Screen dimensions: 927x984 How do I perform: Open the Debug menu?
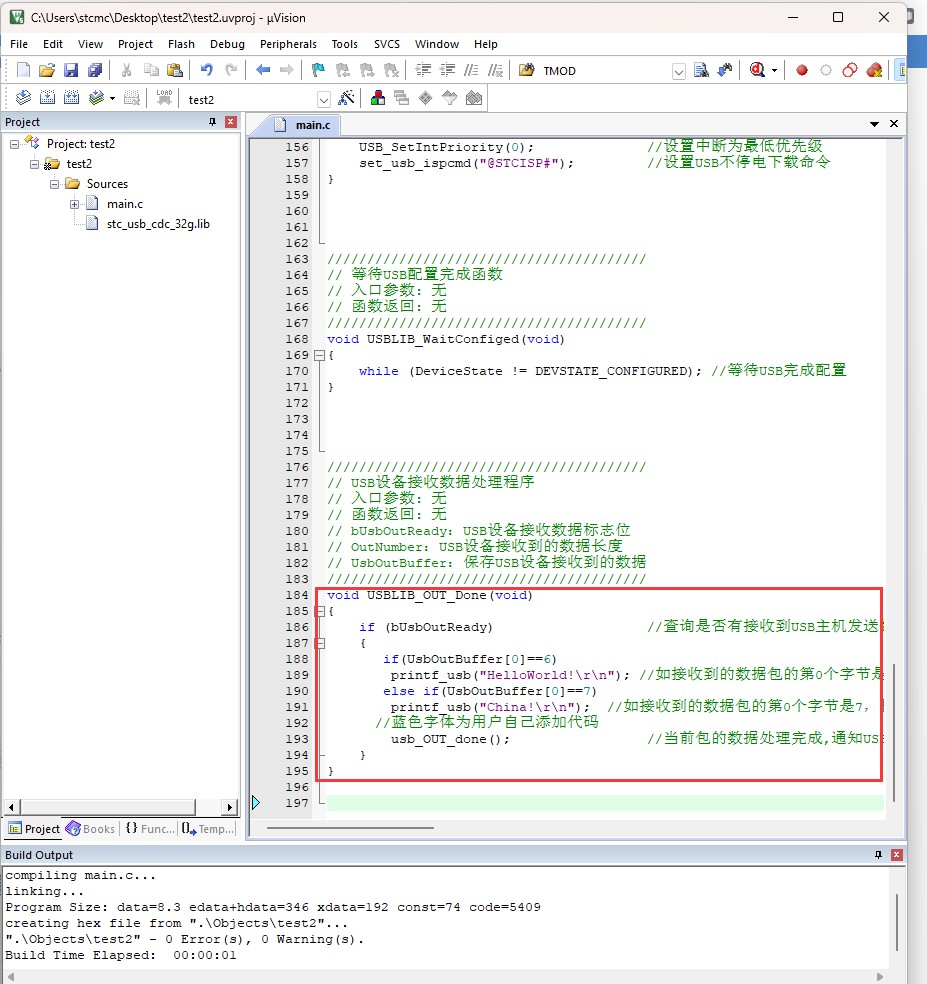click(x=227, y=44)
